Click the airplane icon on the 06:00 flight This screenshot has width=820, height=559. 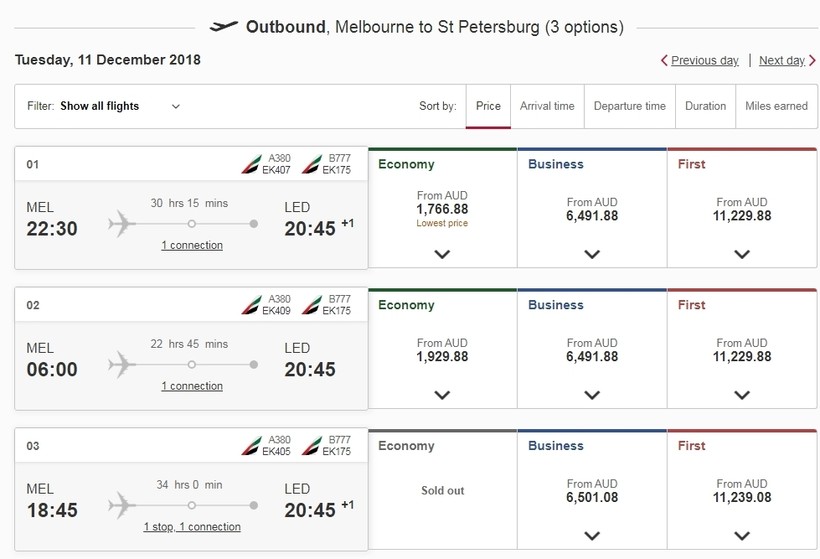[122, 364]
